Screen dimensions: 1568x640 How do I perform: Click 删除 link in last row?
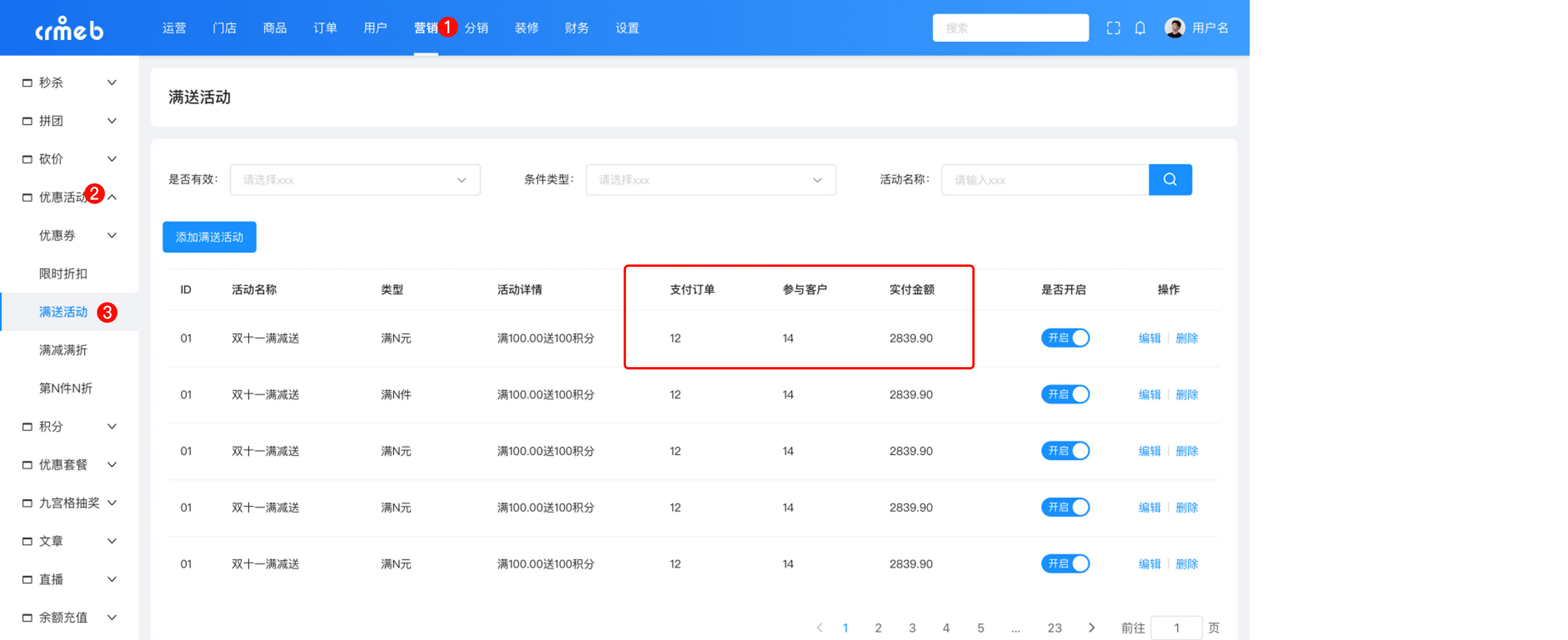pos(1186,564)
